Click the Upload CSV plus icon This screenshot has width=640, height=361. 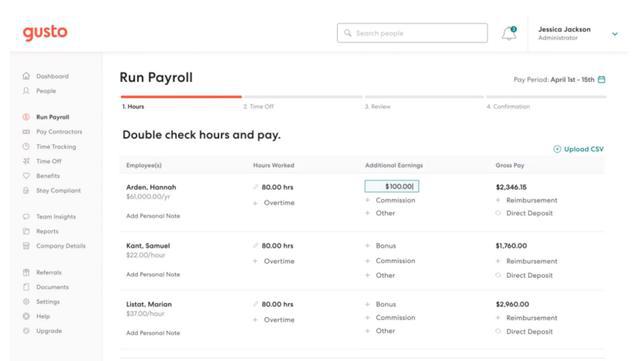coord(557,149)
